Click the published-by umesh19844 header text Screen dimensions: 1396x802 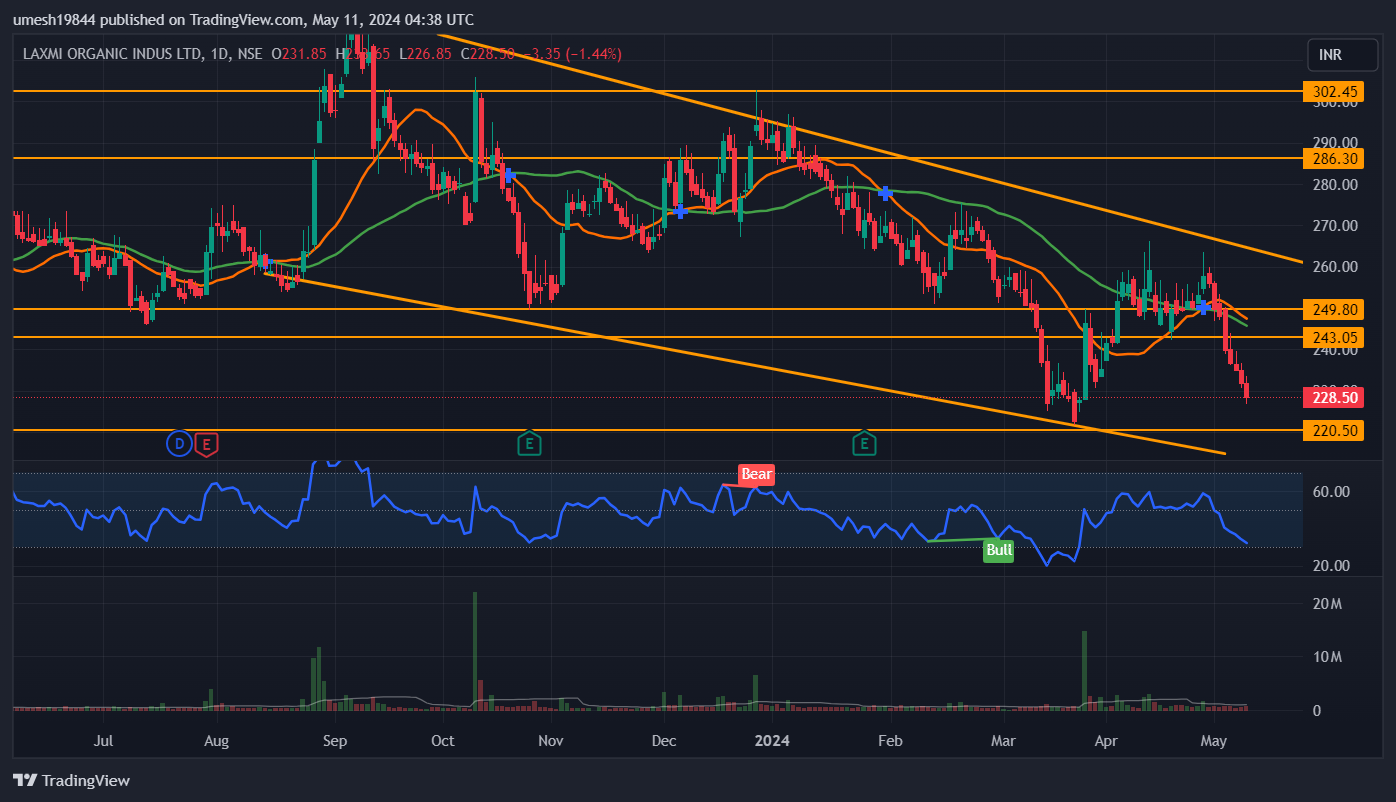pyautogui.click(x=243, y=19)
